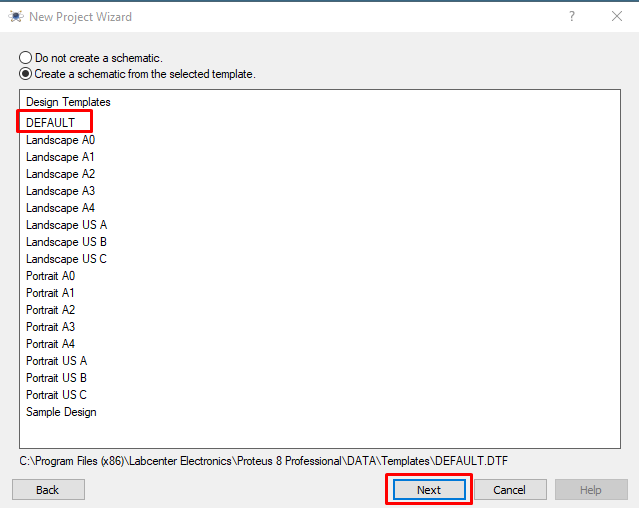Select the Landscape US C template

pyautogui.click(x=66, y=259)
